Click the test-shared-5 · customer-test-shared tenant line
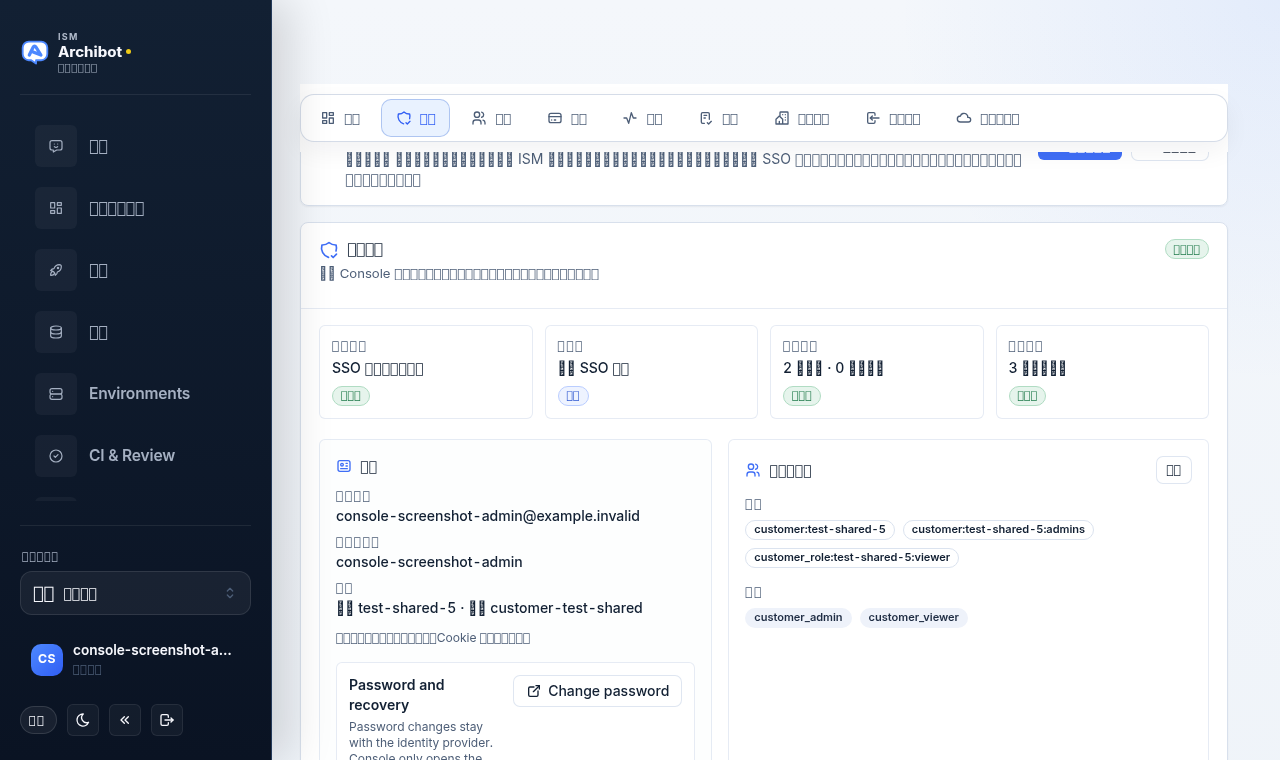The width and height of the screenshot is (1280, 760). pos(489,608)
